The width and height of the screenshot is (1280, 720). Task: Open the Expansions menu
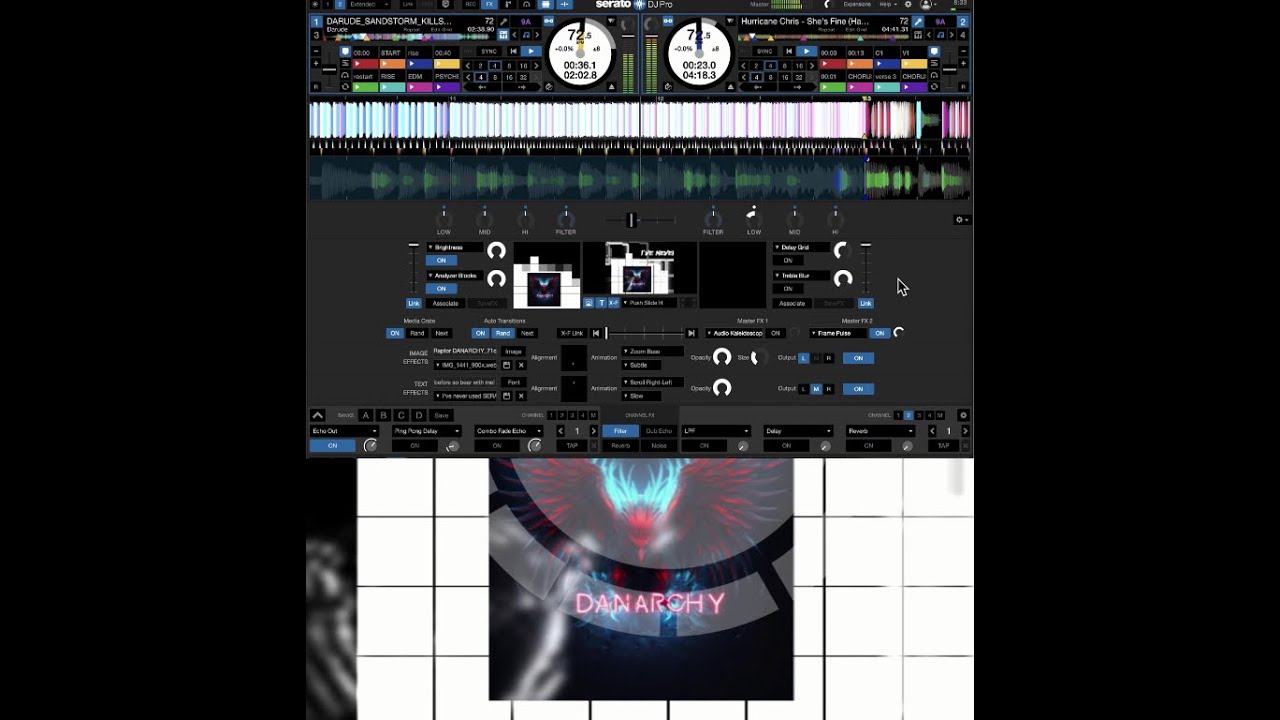857,4
